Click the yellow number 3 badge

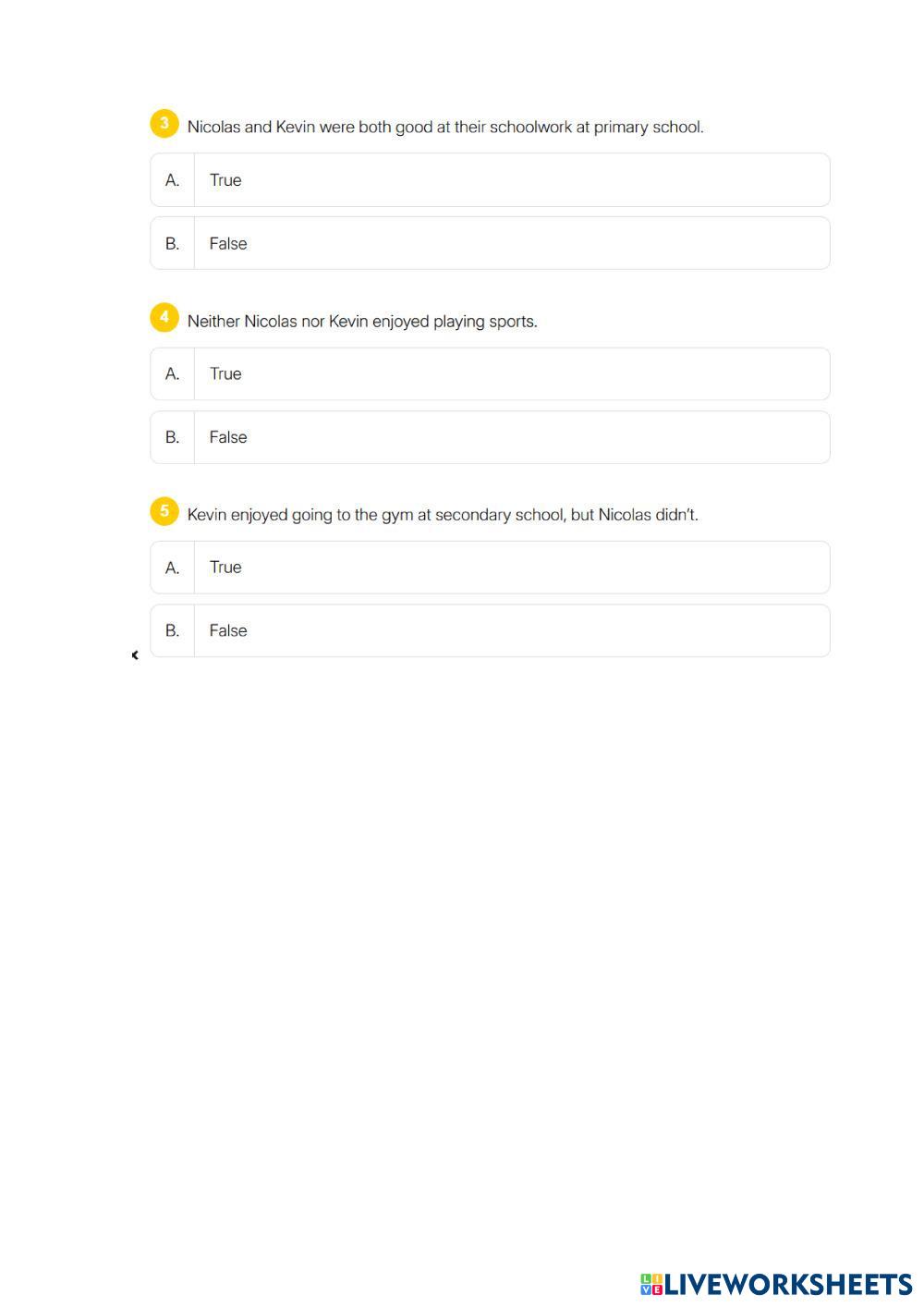164,124
